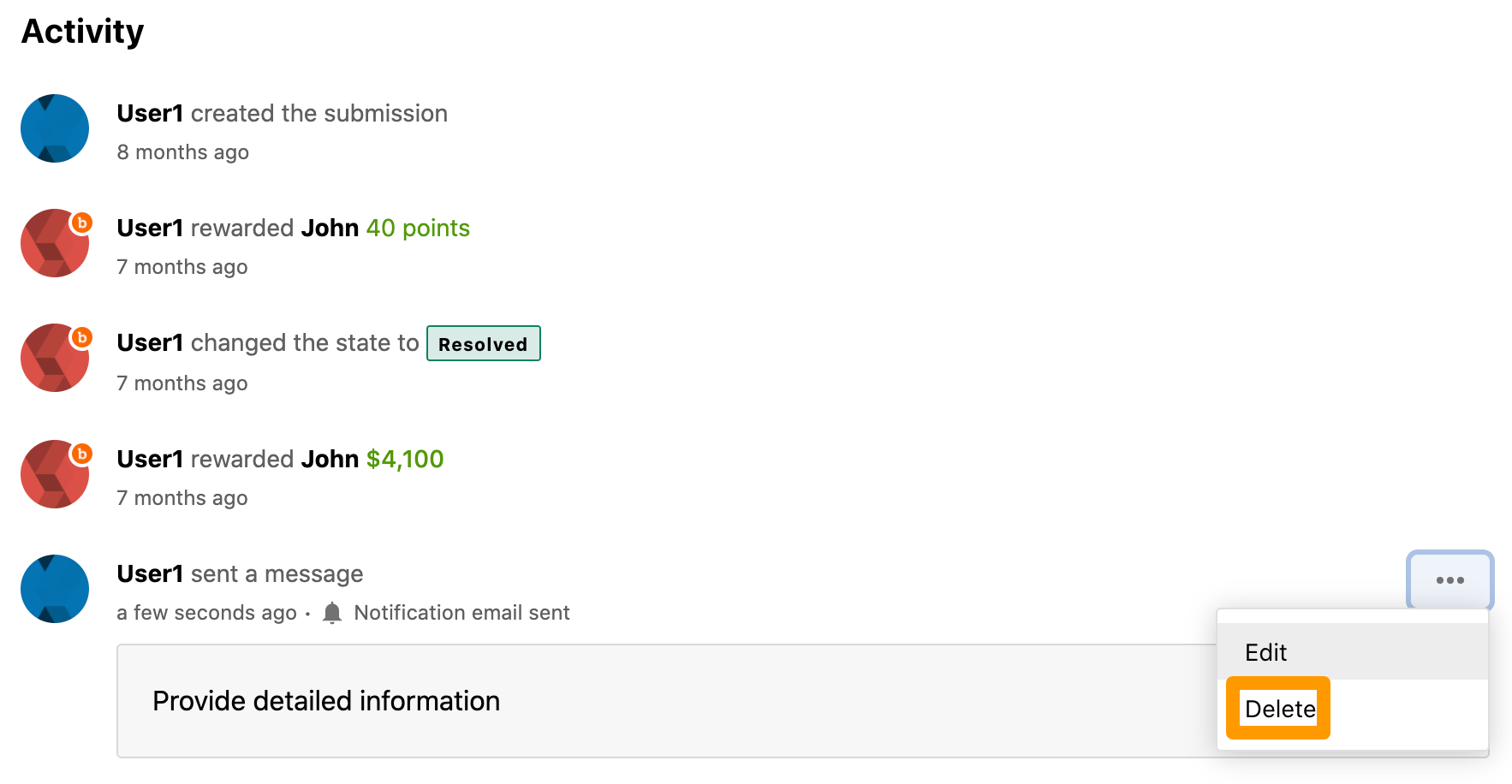Viewport: 1512px width, 784px height.
Task: Click User1 name in created the submission entry
Action: (151, 113)
